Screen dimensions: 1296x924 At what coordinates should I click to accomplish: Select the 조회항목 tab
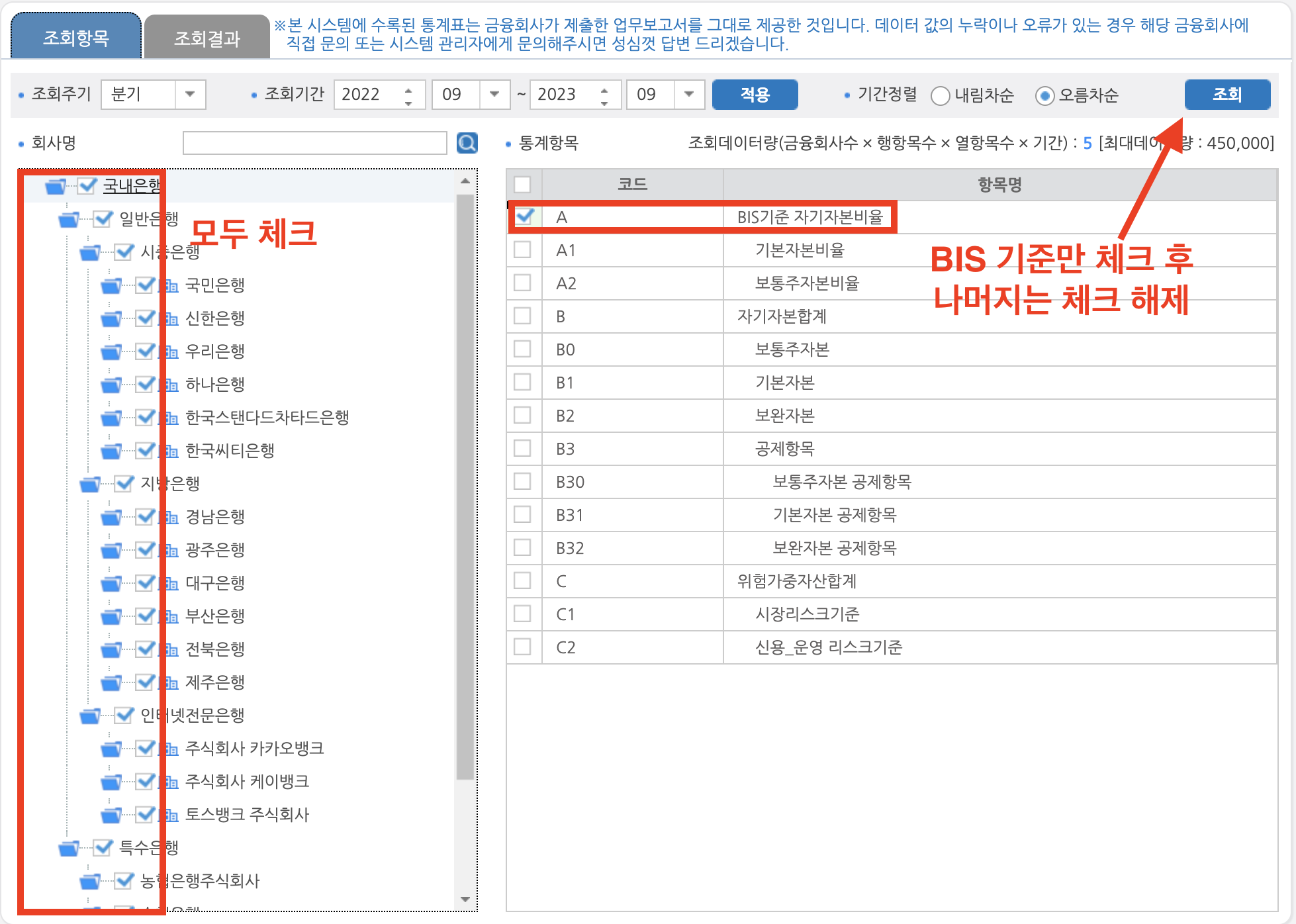(75, 36)
